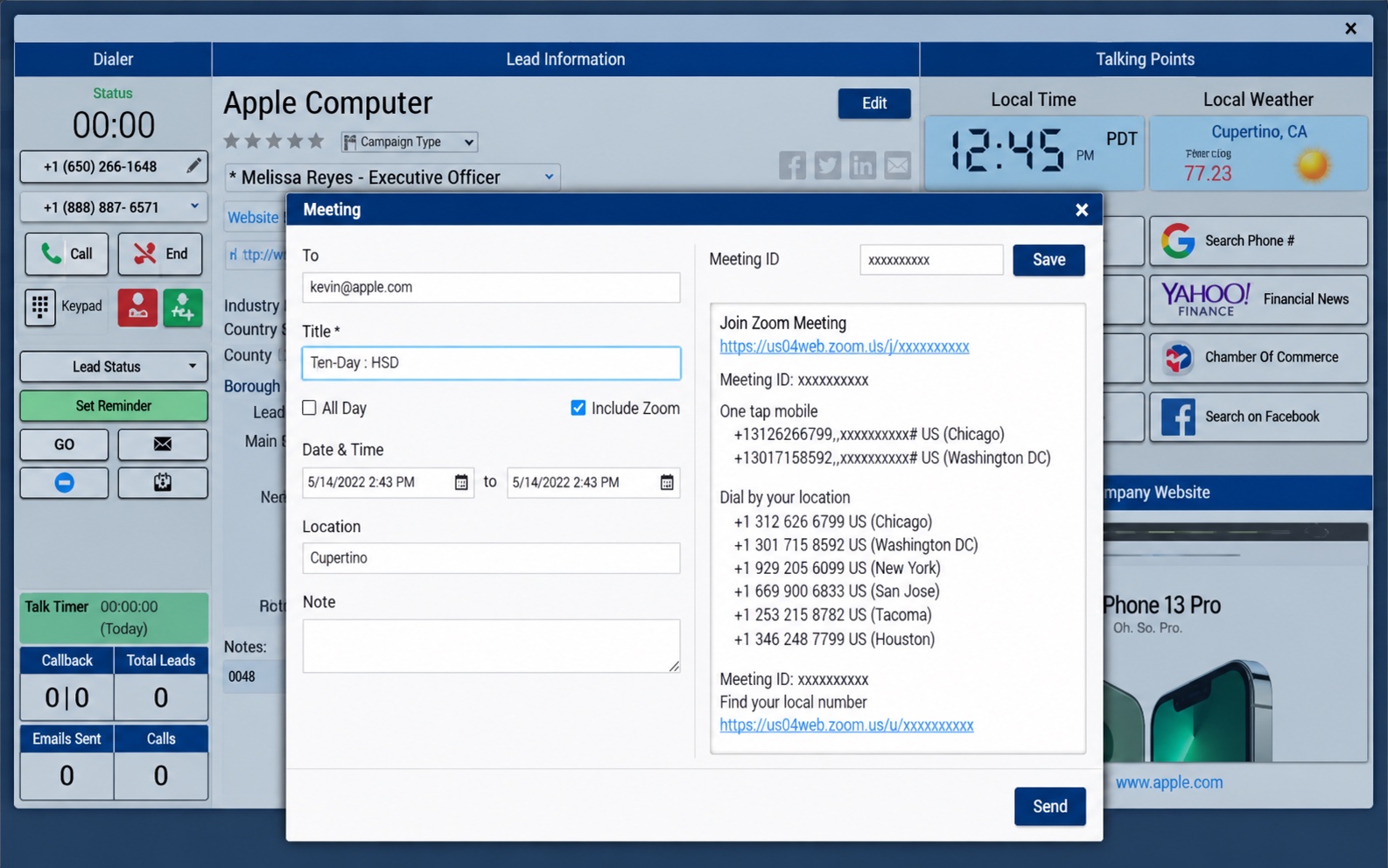Click the To email input field
Screen dimensions: 1388x868
coord(491,287)
